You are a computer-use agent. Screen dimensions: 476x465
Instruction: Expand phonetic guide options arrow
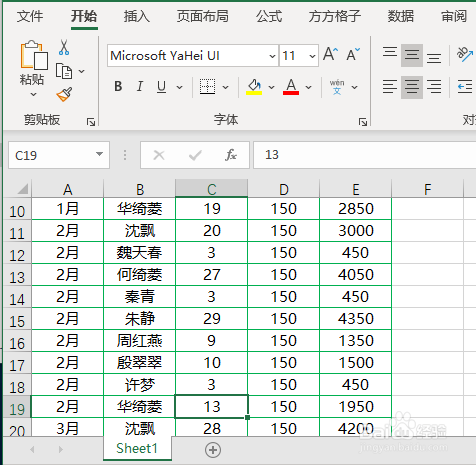pos(354,87)
